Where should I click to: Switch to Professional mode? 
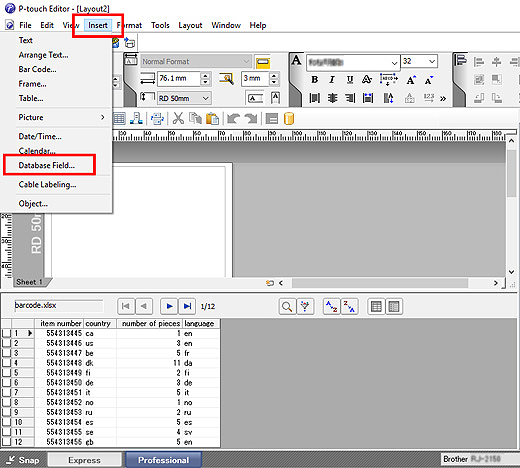[163, 460]
